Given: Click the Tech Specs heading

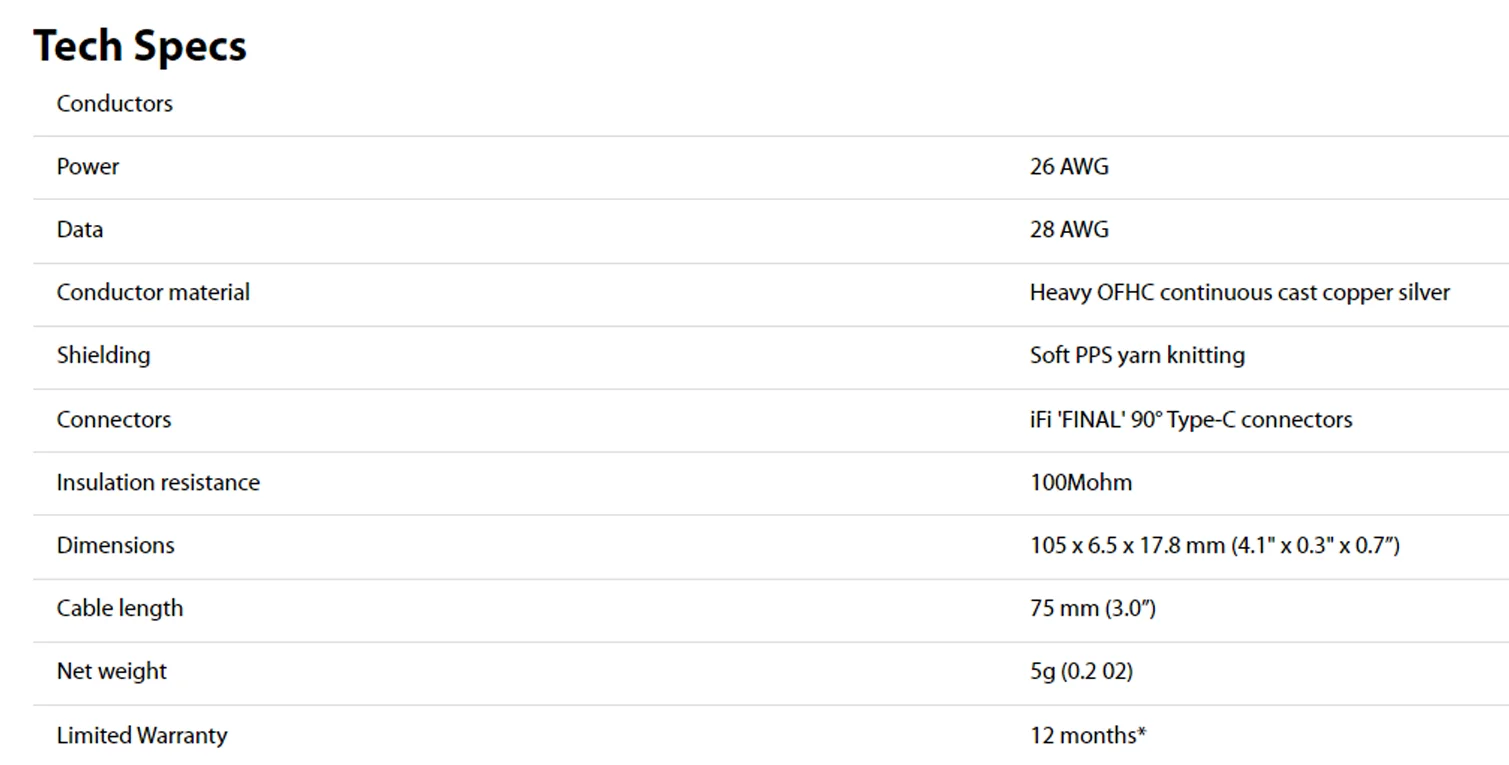Looking at the screenshot, I should [x=140, y=46].
